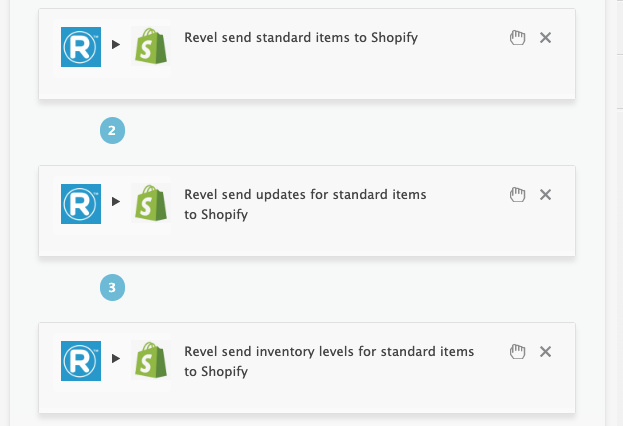Remove the send inventory levels flow
Screen dimensions: 623x426
click(x=546, y=352)
